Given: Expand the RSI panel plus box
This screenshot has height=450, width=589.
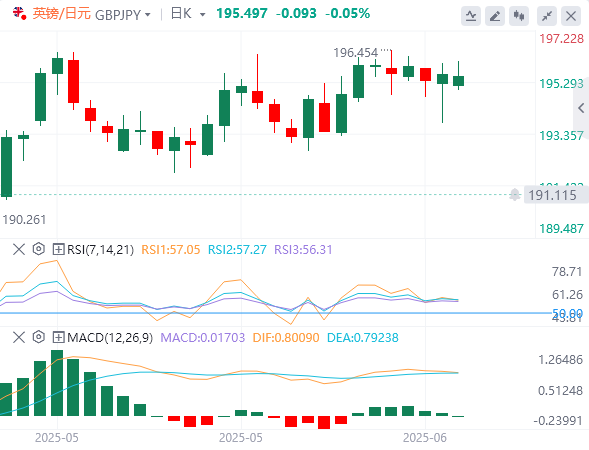Looking at the screenshot, I should (58, 249).
